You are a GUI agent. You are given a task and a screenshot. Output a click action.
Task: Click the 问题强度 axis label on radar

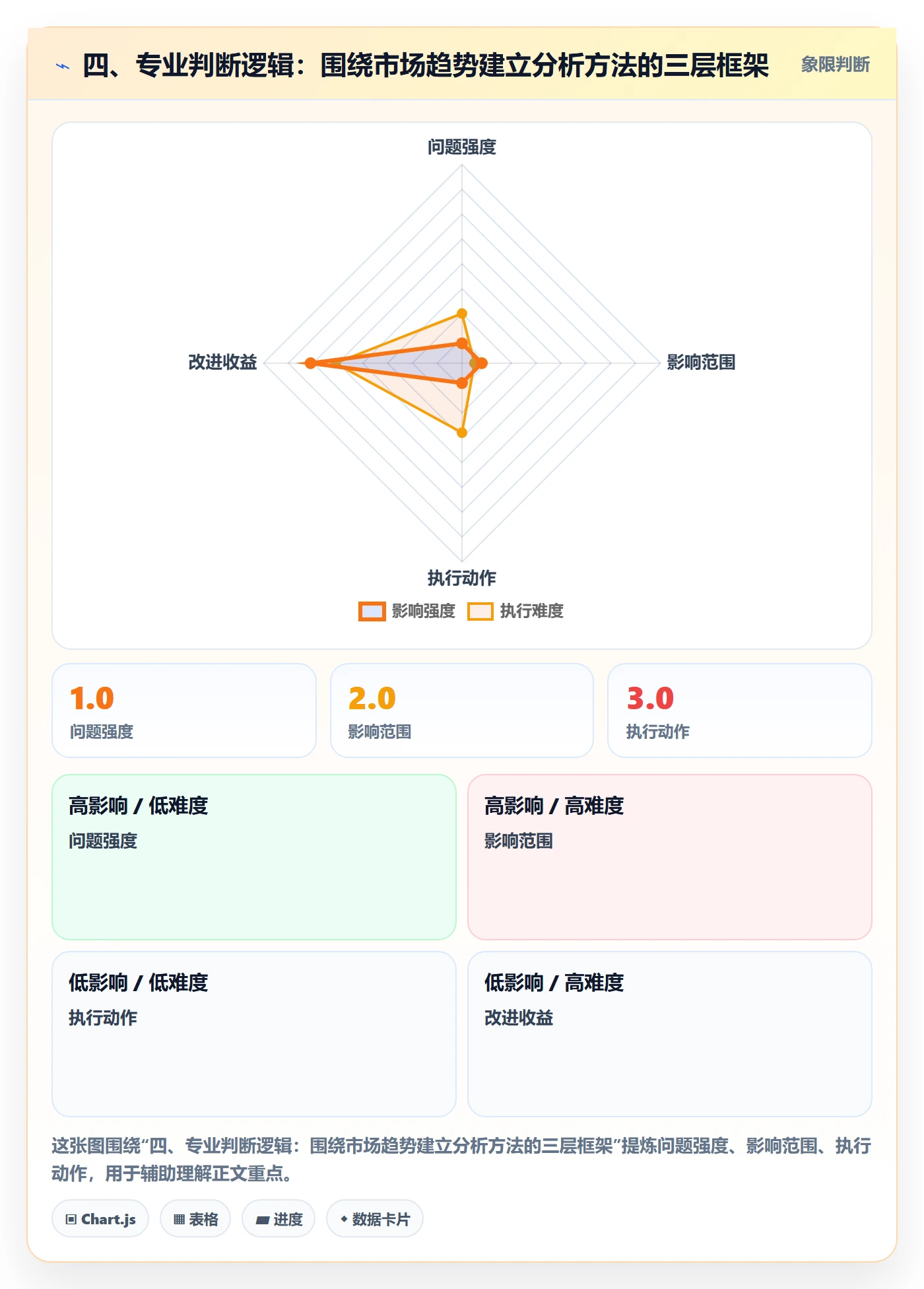[462, 147]
